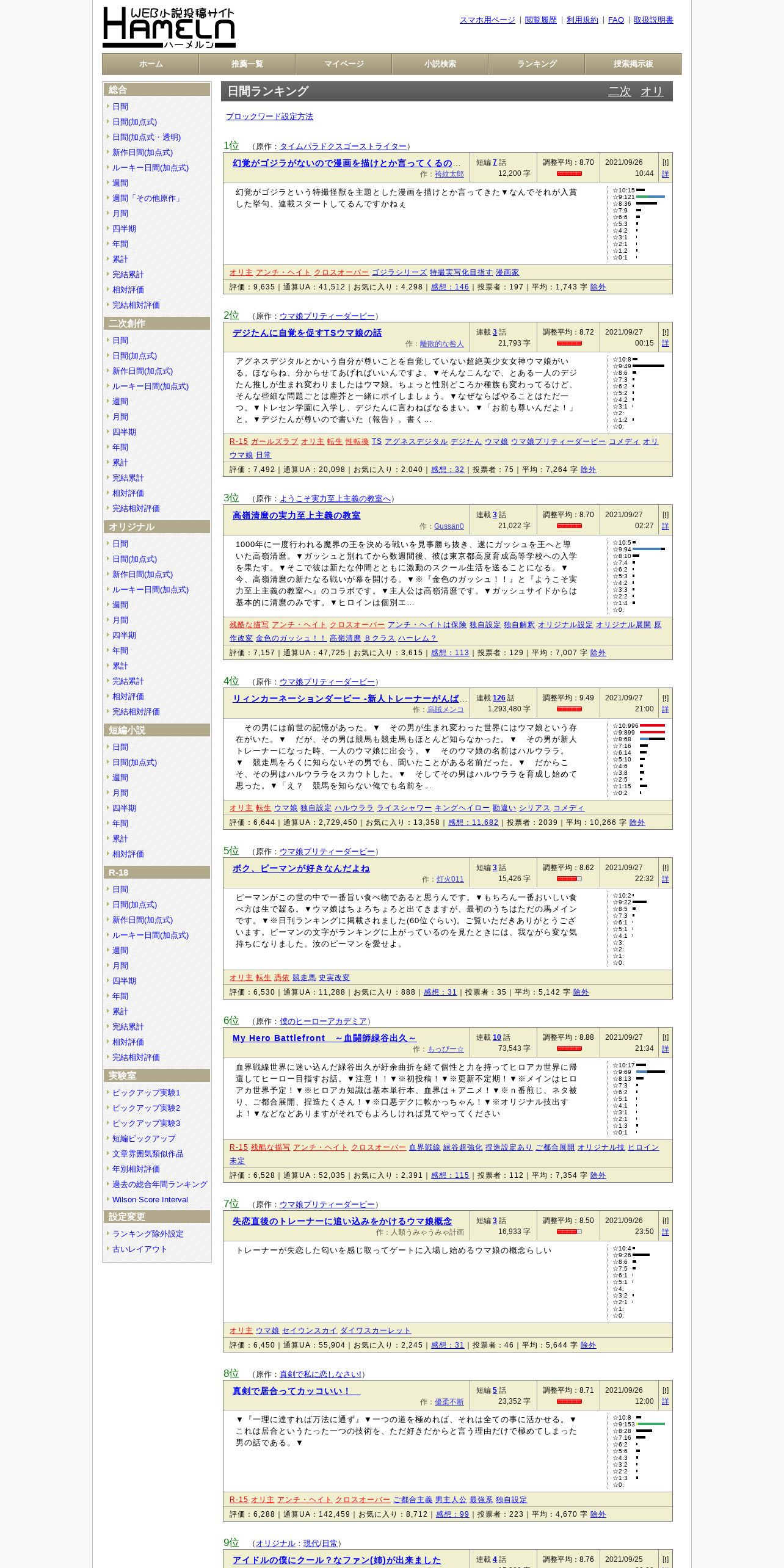Screen dimensions: 784x1568
Task: Click the 詳 icon for 真剣で居合ってカッコいい！
Action: pos(666,1402)
